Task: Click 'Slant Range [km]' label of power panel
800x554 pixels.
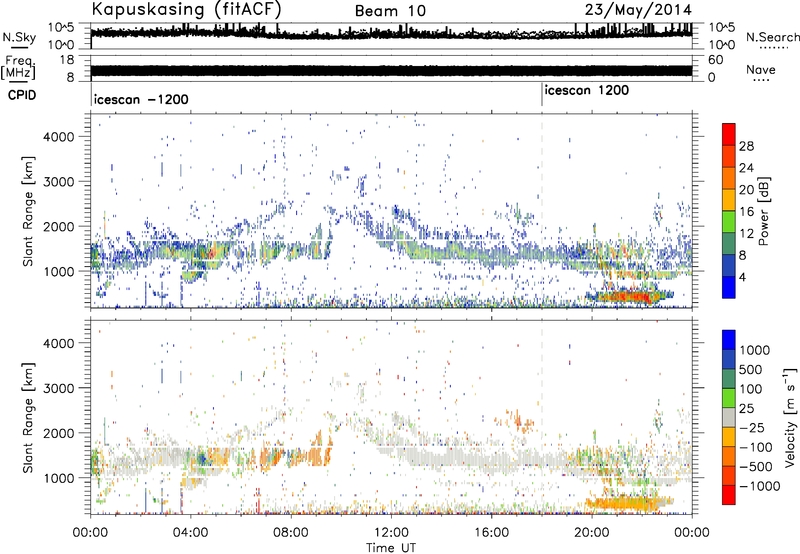Action: pos(28,211)
